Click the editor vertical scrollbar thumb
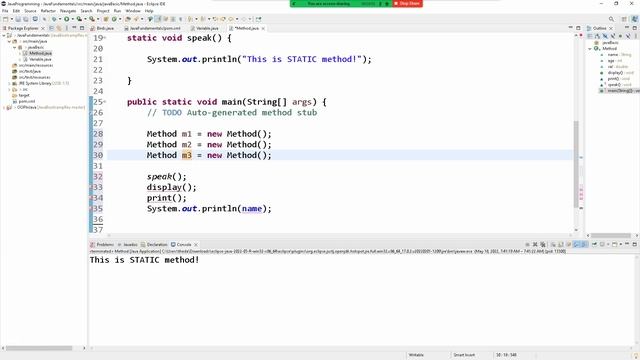 pos(576,164)
